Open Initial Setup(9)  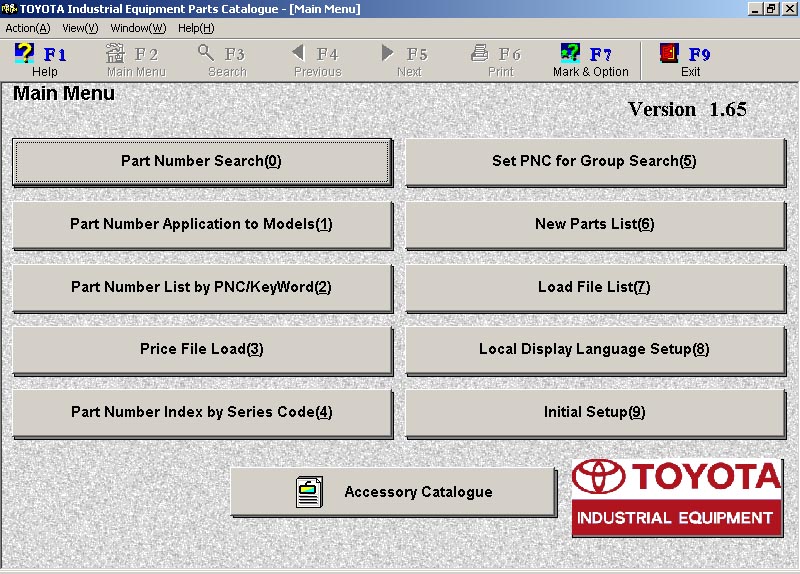595,413
